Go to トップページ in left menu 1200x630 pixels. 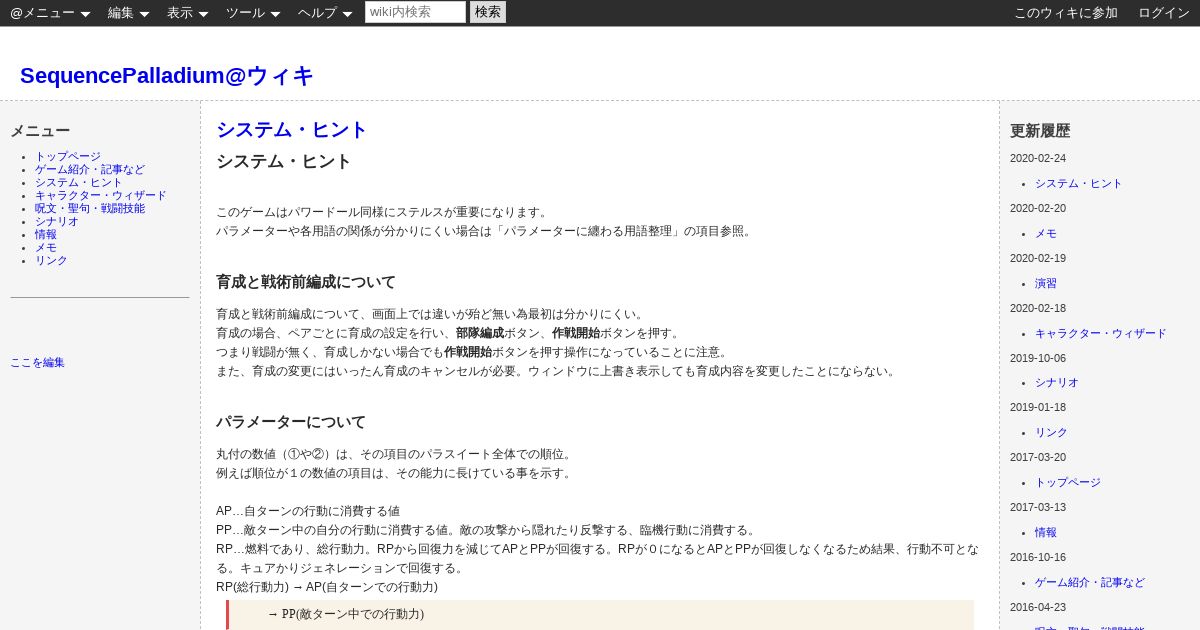pos(68,157)
